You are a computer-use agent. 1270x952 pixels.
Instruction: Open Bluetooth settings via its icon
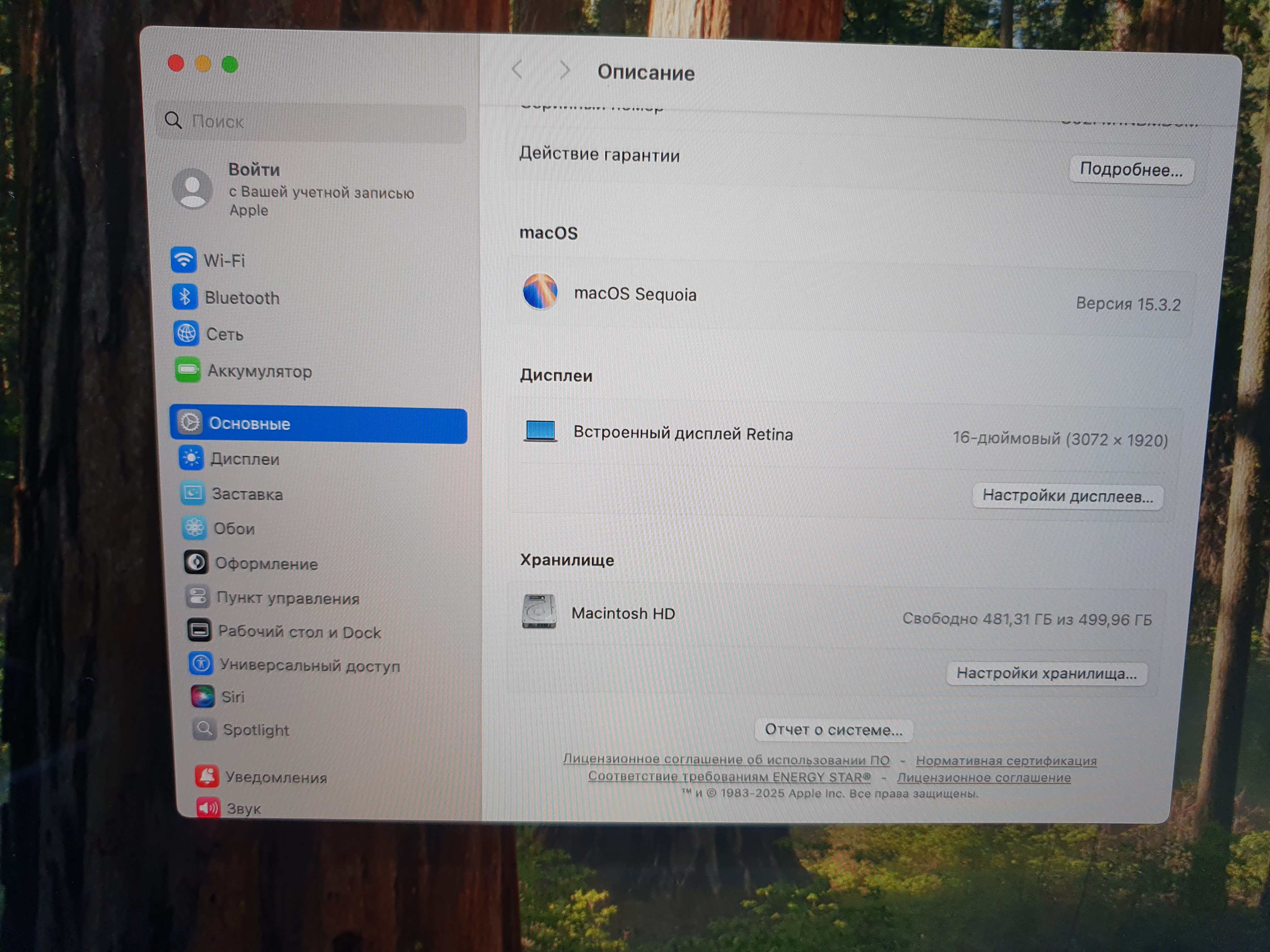pyautogui.click(x=185, y=297)
